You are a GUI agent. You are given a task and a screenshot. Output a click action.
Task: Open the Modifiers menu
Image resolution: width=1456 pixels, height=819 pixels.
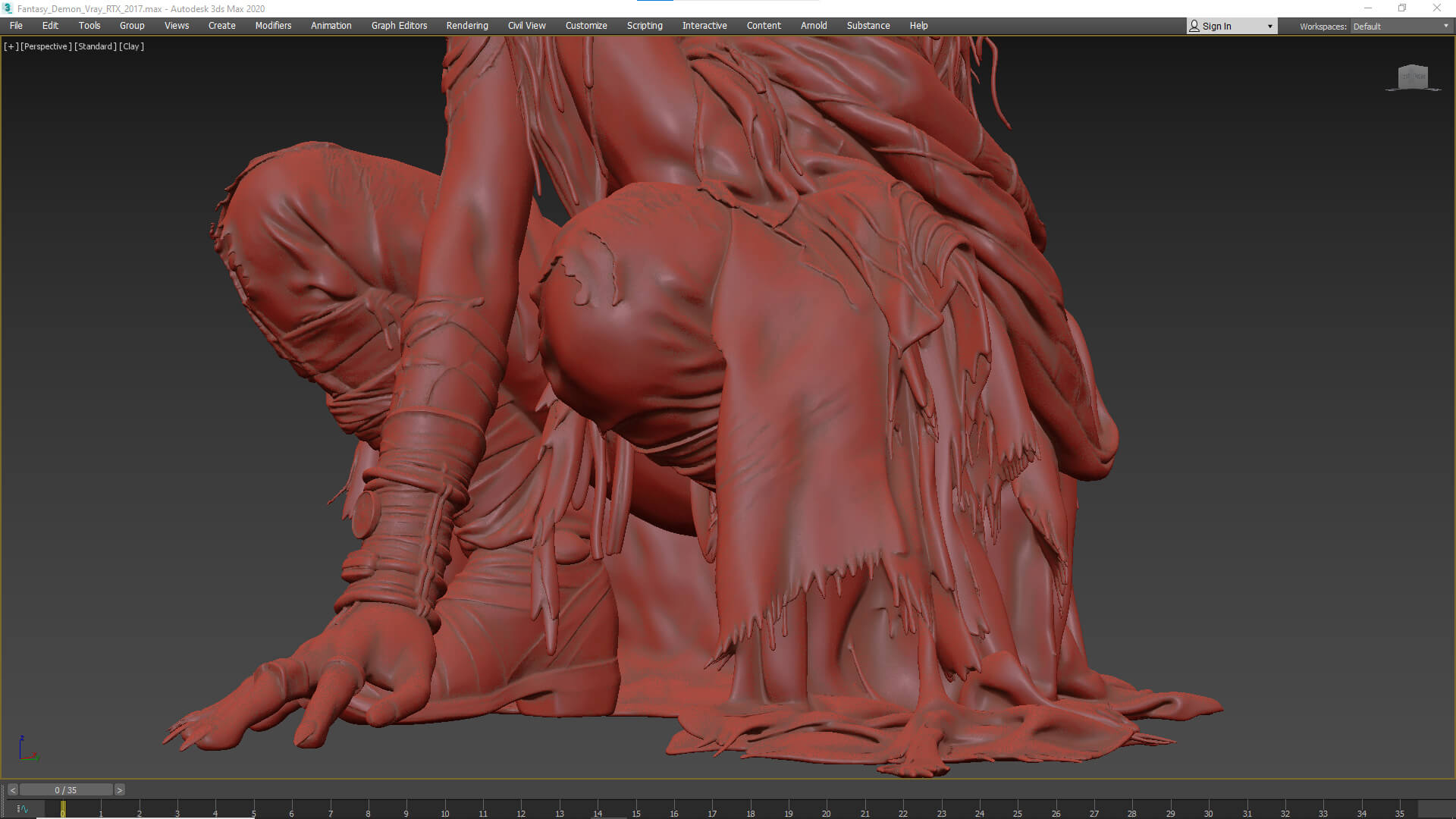pyautogui.click(x=273, y=25)
